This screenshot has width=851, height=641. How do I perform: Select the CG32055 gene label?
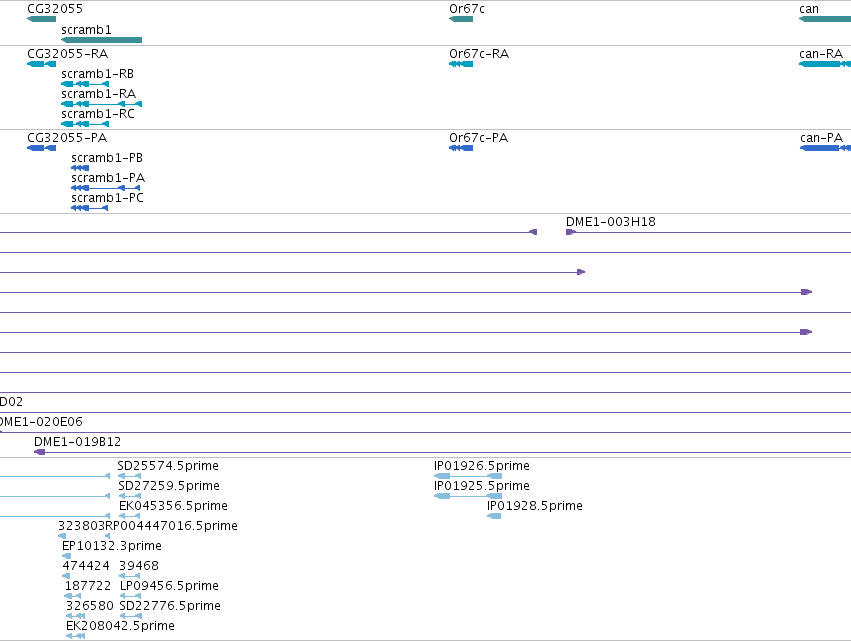[55, 9]
